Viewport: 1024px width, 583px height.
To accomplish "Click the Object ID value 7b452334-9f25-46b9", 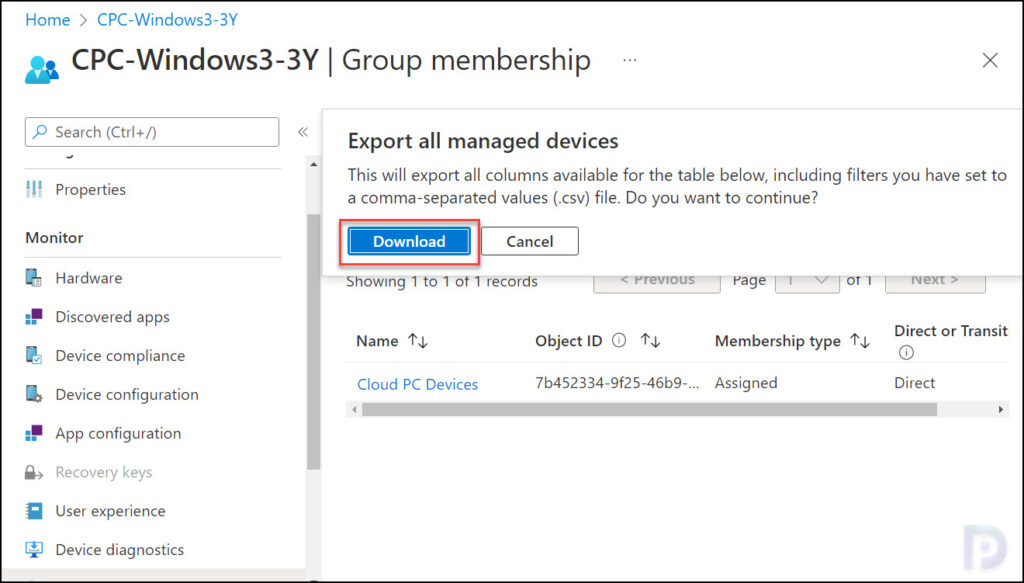I will pyautogui.click(x=617, y=383).
